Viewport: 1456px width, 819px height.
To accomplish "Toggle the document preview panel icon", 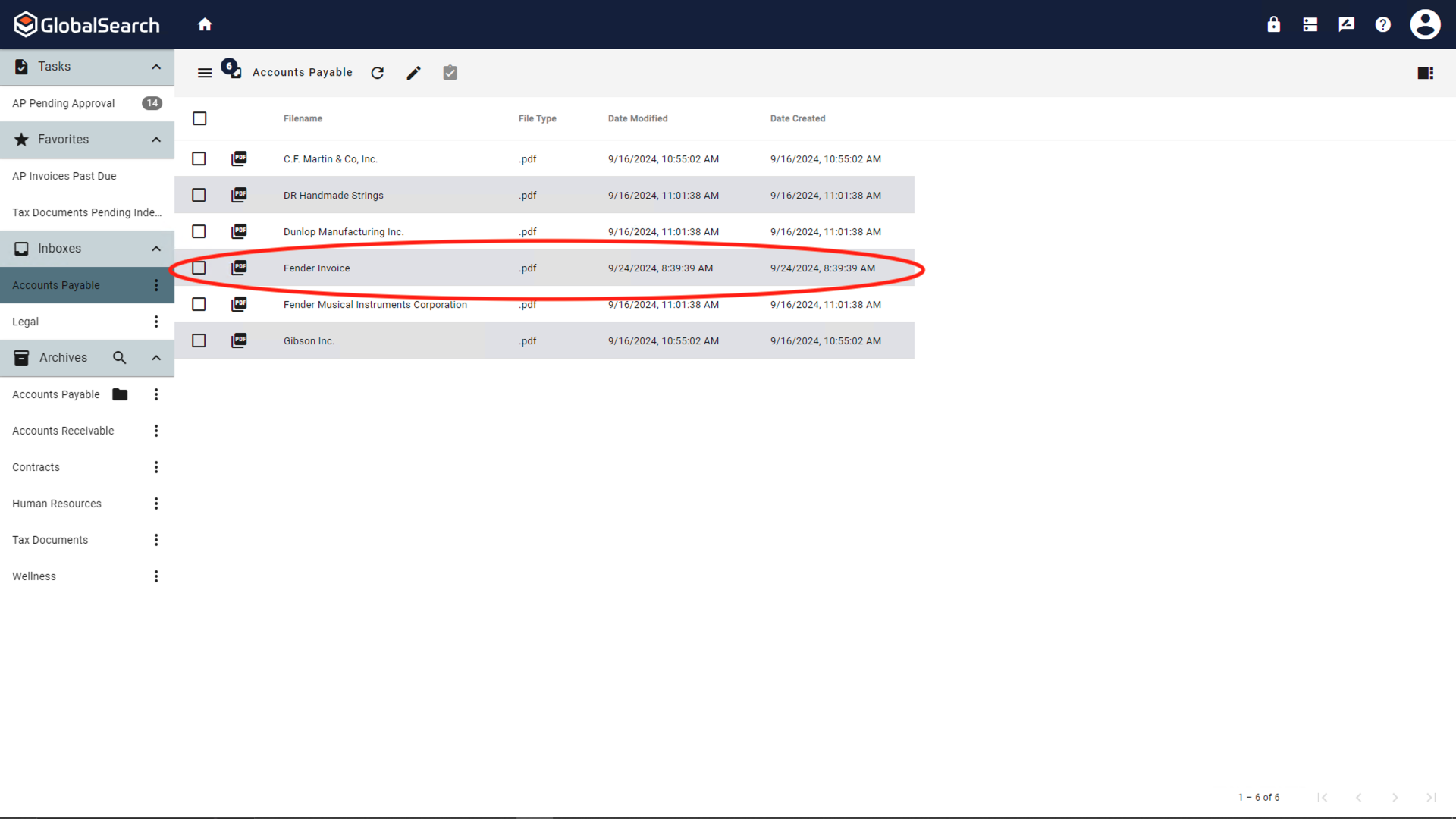I will point(1426,73).
